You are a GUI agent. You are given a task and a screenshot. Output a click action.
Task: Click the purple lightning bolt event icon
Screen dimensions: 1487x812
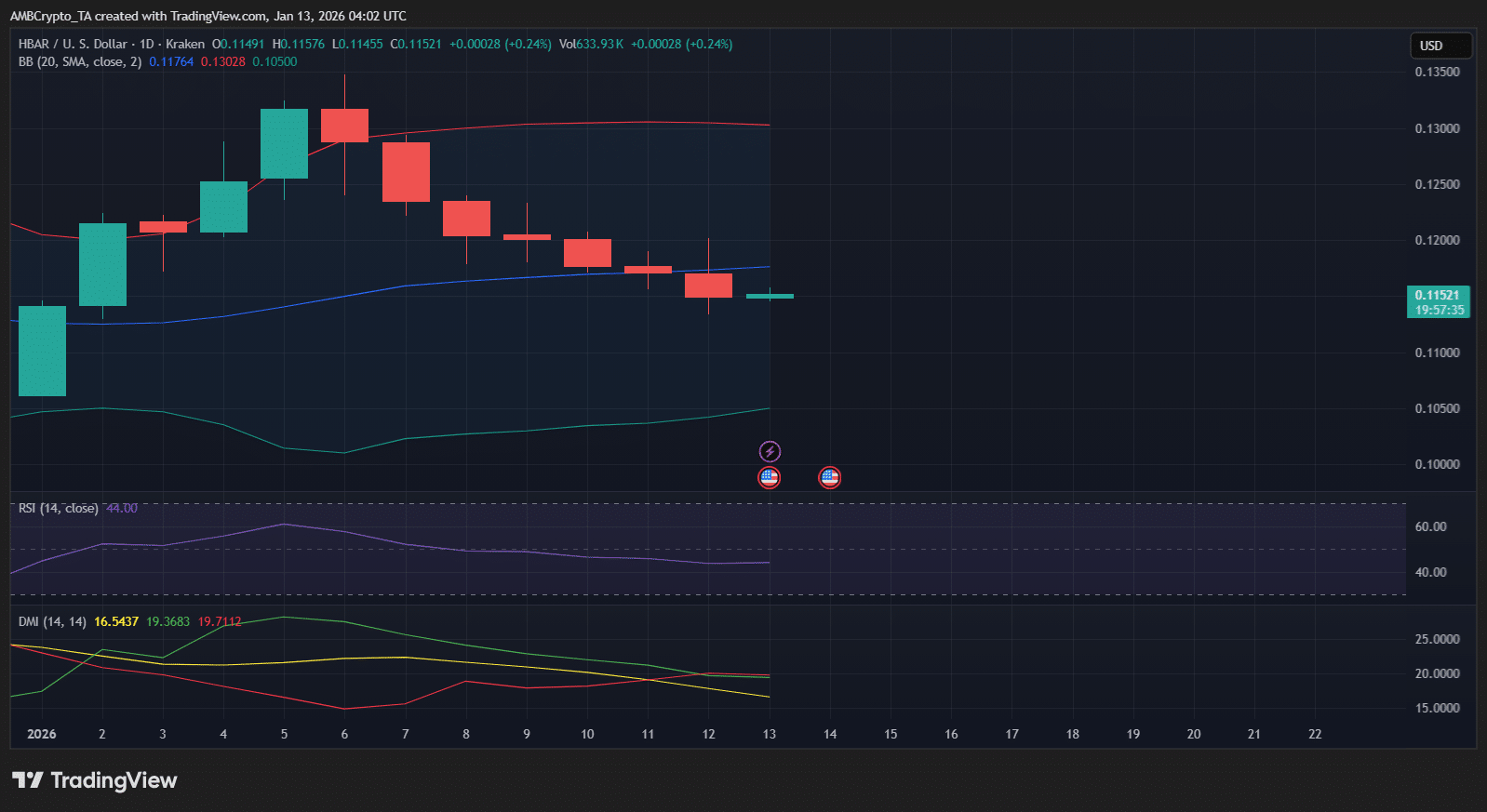coord(770,452)
